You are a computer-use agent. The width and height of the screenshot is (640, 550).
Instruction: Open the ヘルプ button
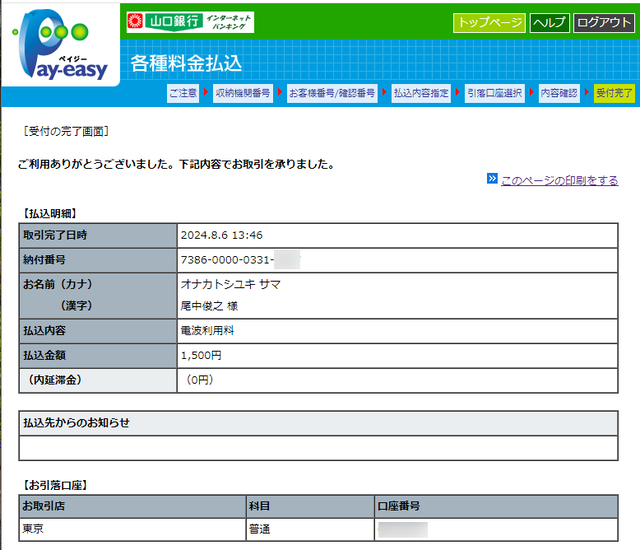pyautogui.click(x=549, y=22)
